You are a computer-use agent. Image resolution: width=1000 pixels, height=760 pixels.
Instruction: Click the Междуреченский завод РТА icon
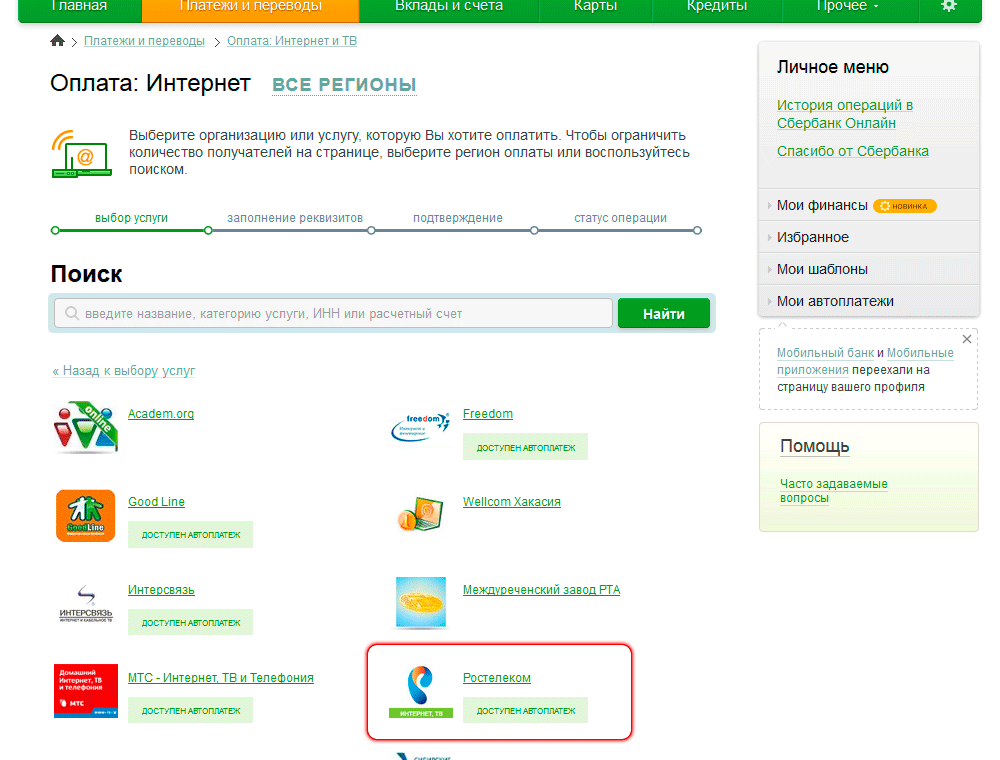point(420,600)
